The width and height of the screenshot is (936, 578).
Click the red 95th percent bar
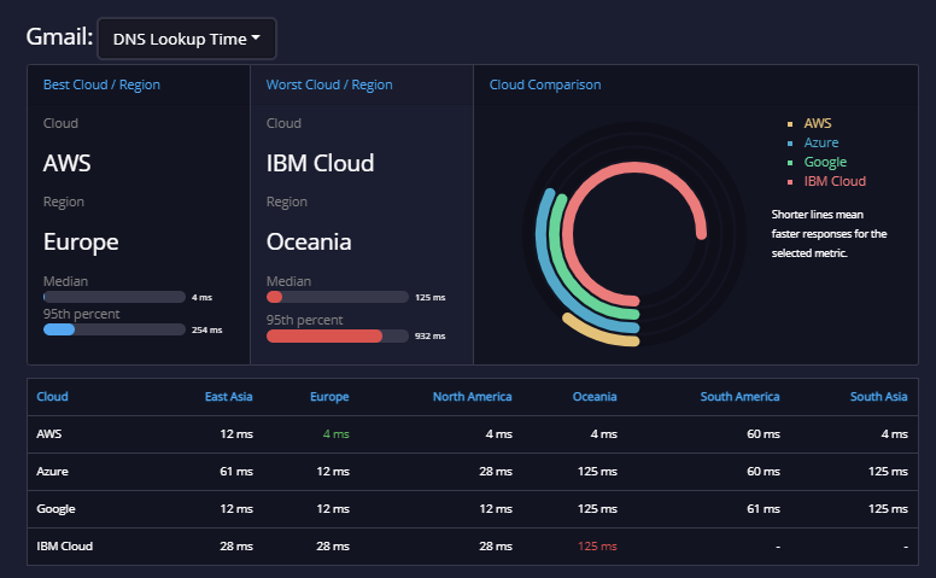pyautogui.click(x=324, y=336)
